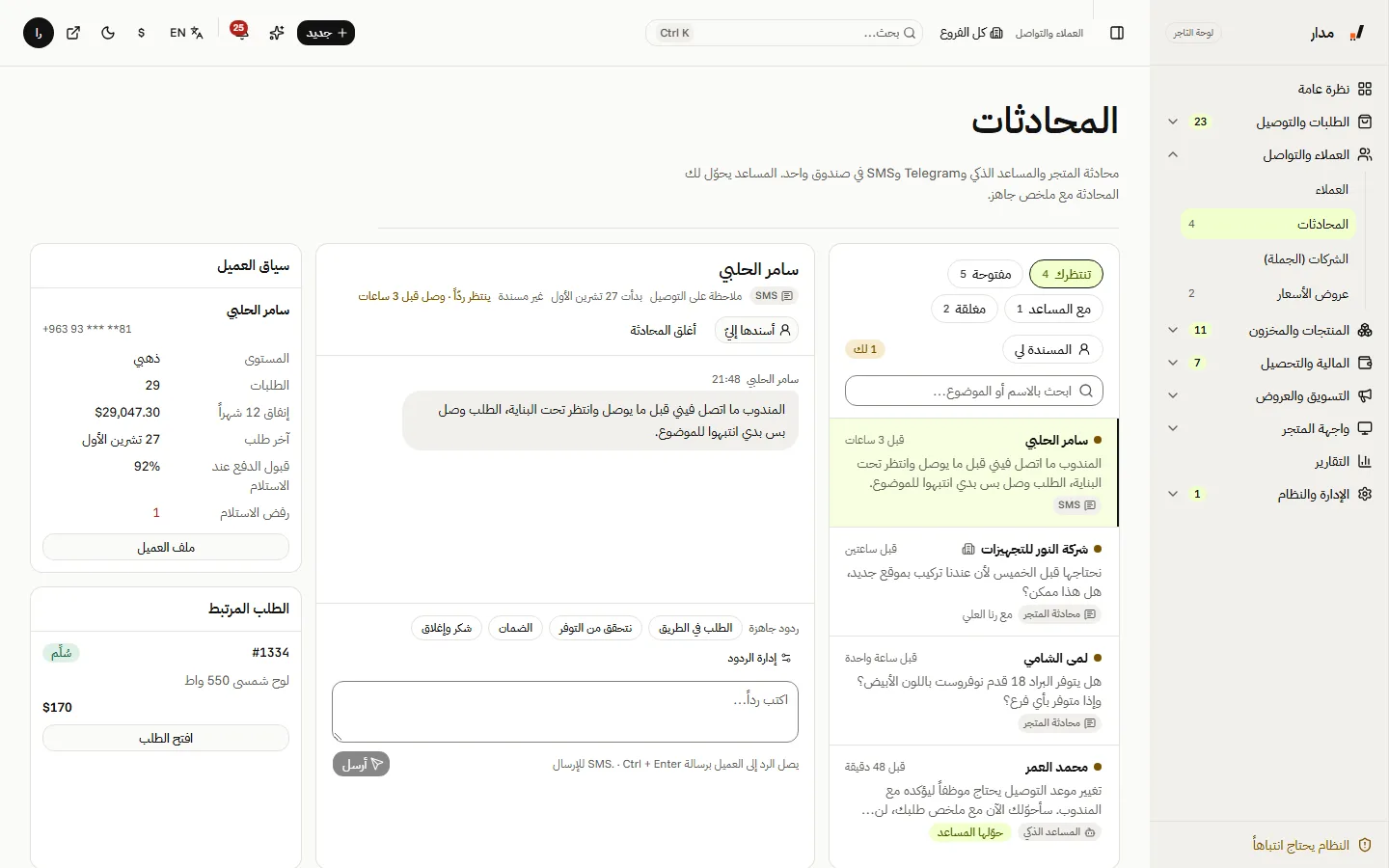Click أسندها إليّ assign button
Image resolution: width=1389 pixels, height=868 pixels.
pos(756,330)
